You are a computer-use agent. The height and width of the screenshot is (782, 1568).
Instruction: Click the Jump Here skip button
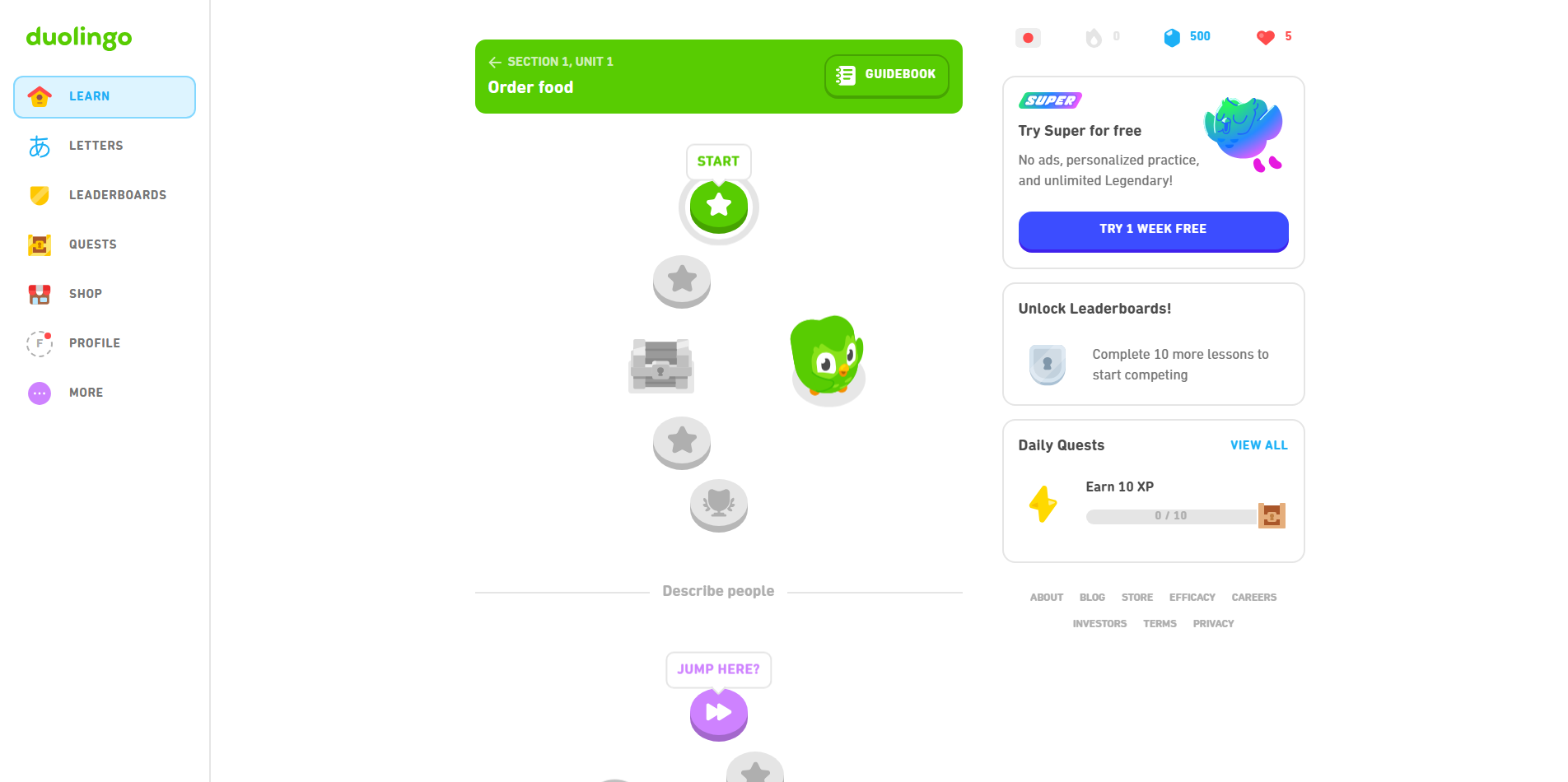(x=718, y=713)
